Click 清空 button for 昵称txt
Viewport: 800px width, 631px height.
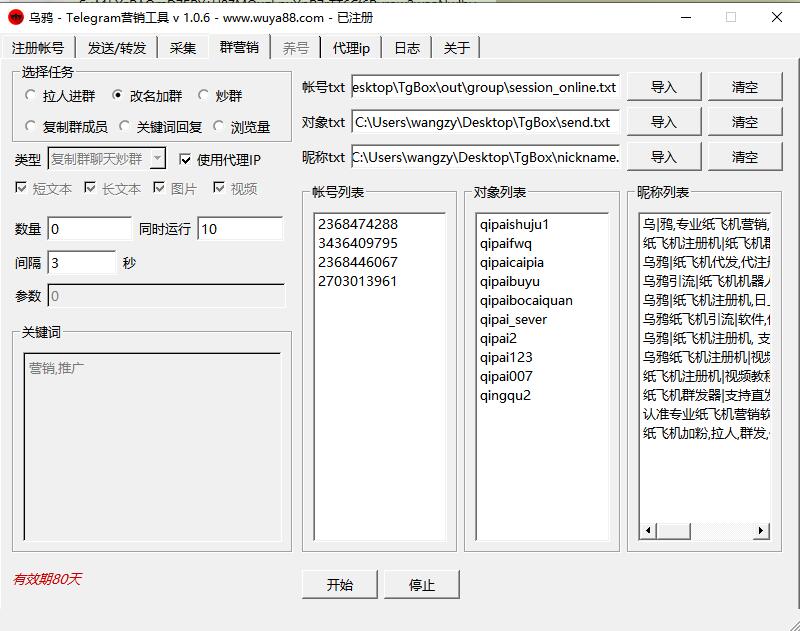pyautogui.click(x=744, y=157)
